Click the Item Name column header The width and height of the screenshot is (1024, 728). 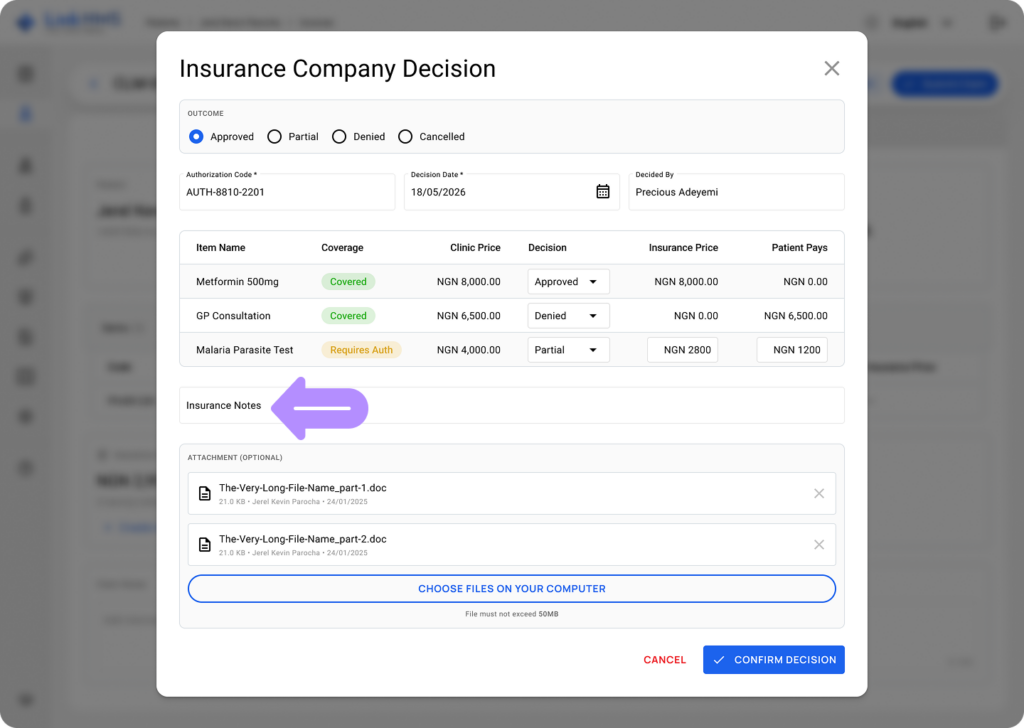coord(221,247)
